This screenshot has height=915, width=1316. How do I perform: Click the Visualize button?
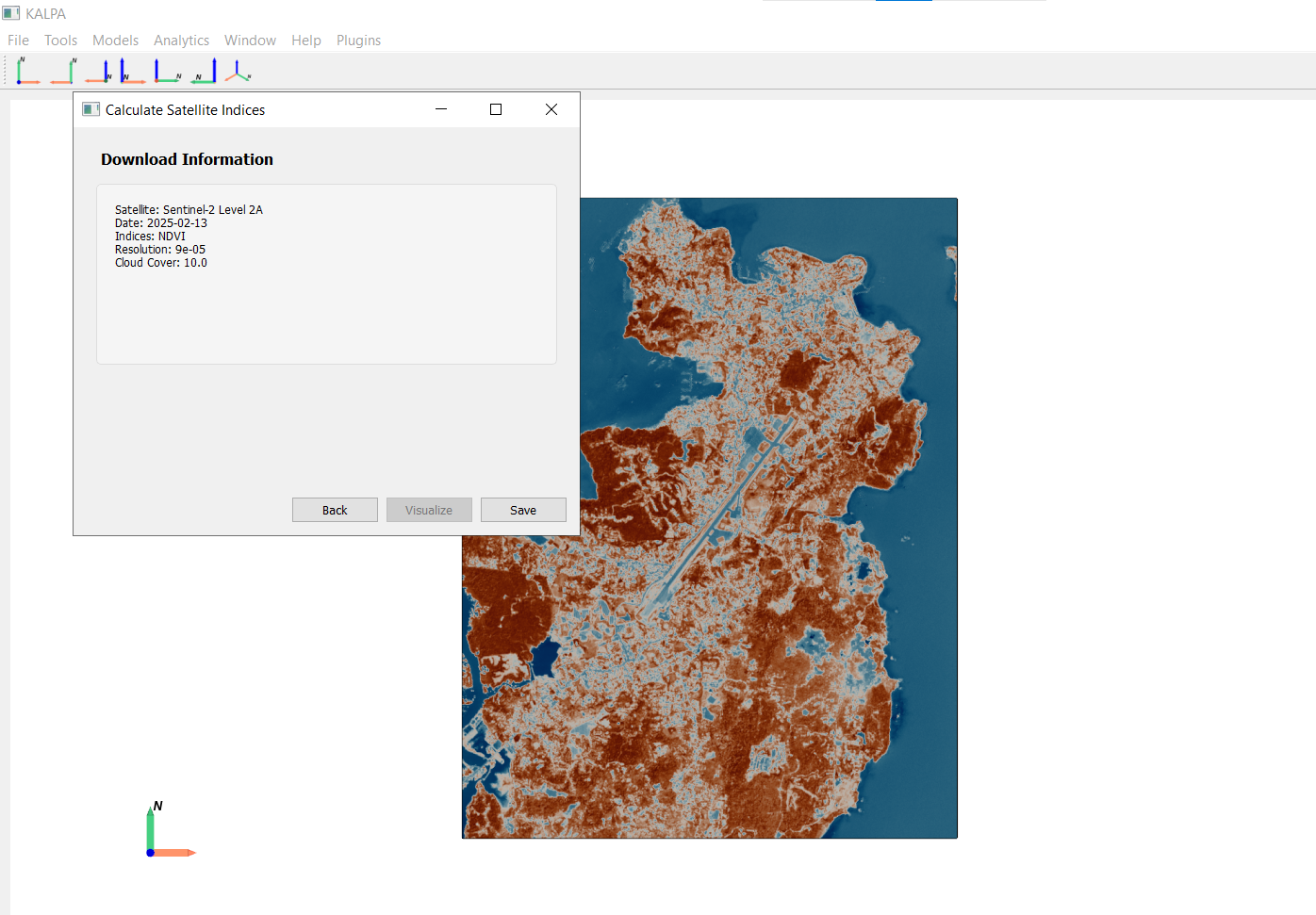click(429, 510)
